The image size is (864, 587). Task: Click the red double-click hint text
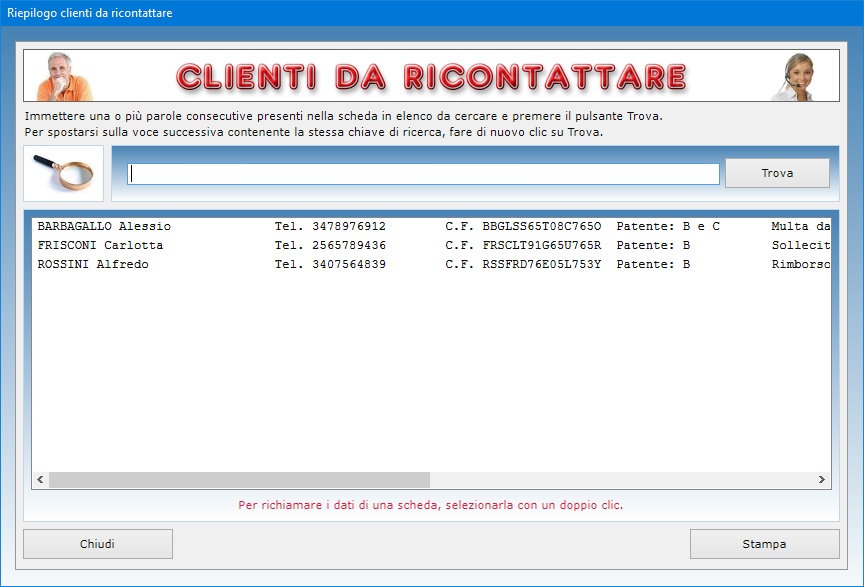[x=430, y=505]
